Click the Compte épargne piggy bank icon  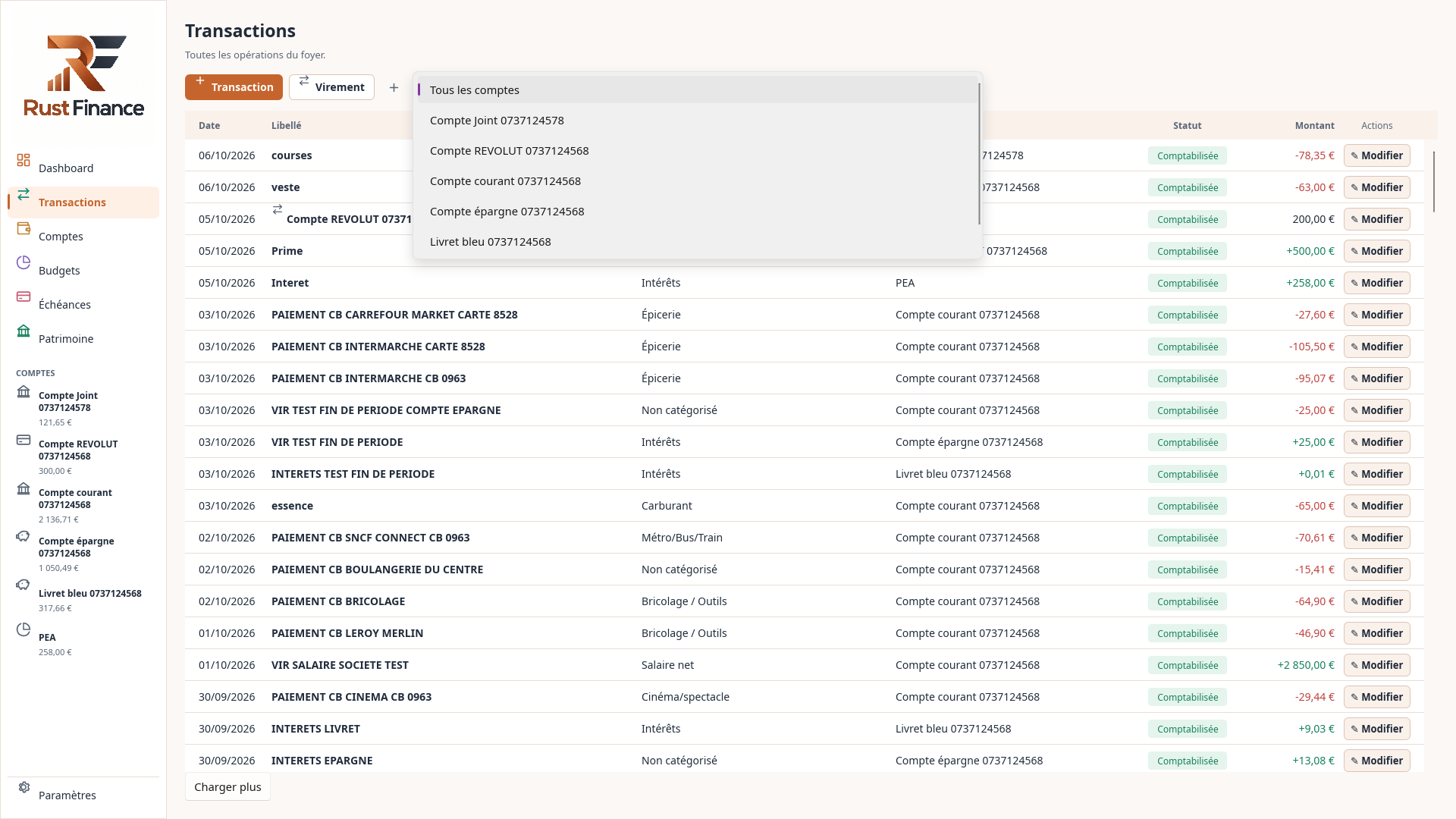[24, 536]
